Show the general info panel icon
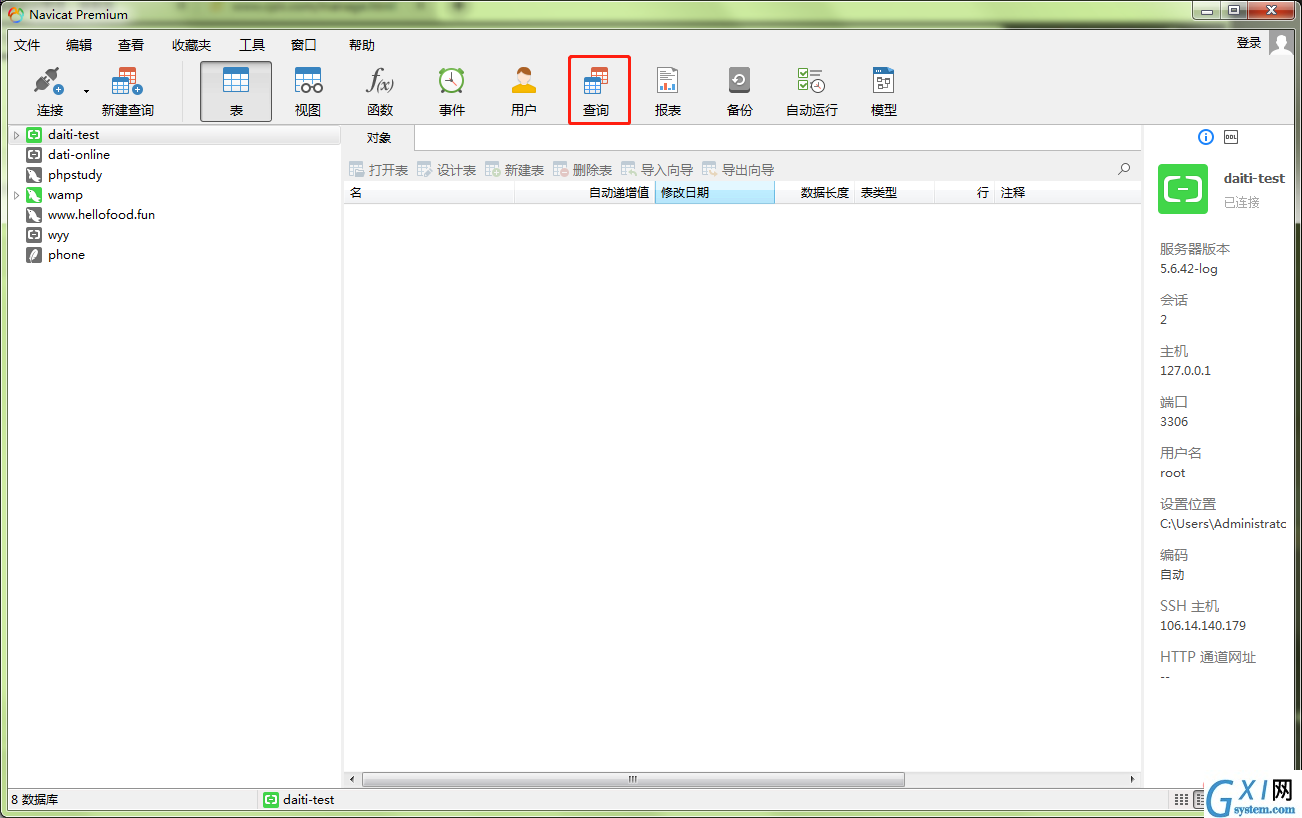Viewport: 1302px width, 818px height. point(1206,137)
